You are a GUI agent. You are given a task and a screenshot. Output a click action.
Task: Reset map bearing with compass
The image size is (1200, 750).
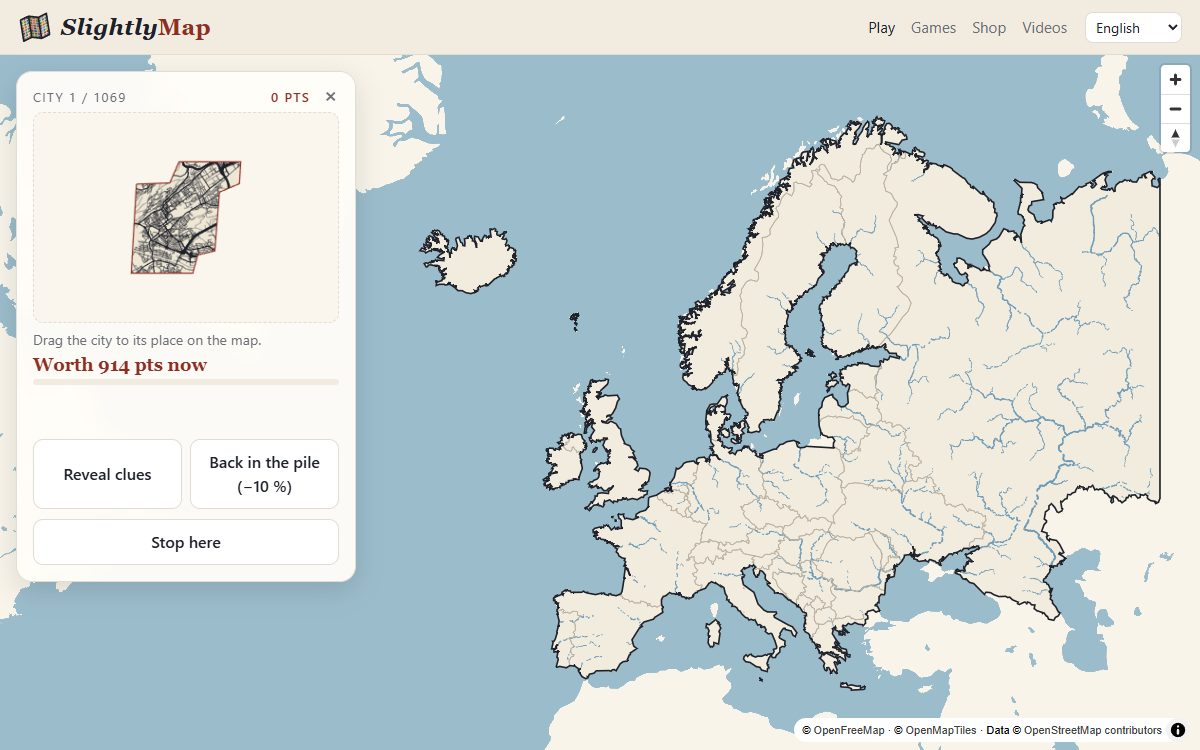[1175, 138]
